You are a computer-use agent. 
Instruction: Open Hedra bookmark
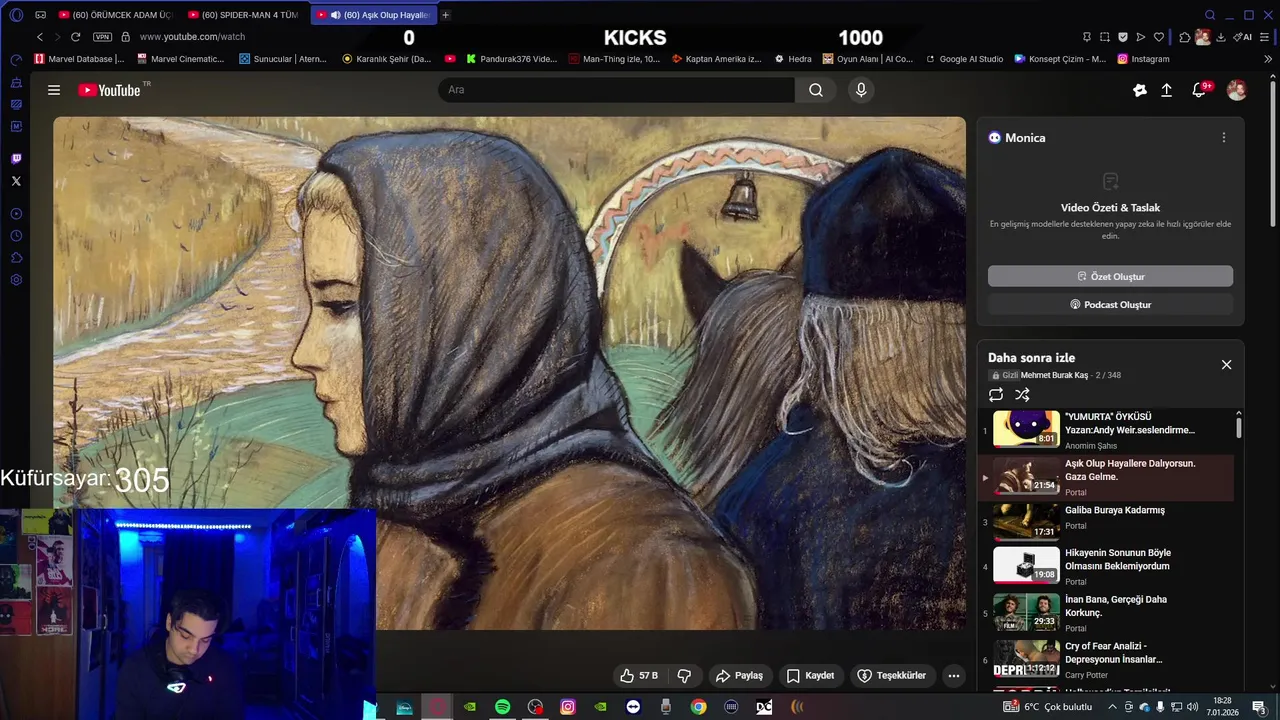(793, 59)
